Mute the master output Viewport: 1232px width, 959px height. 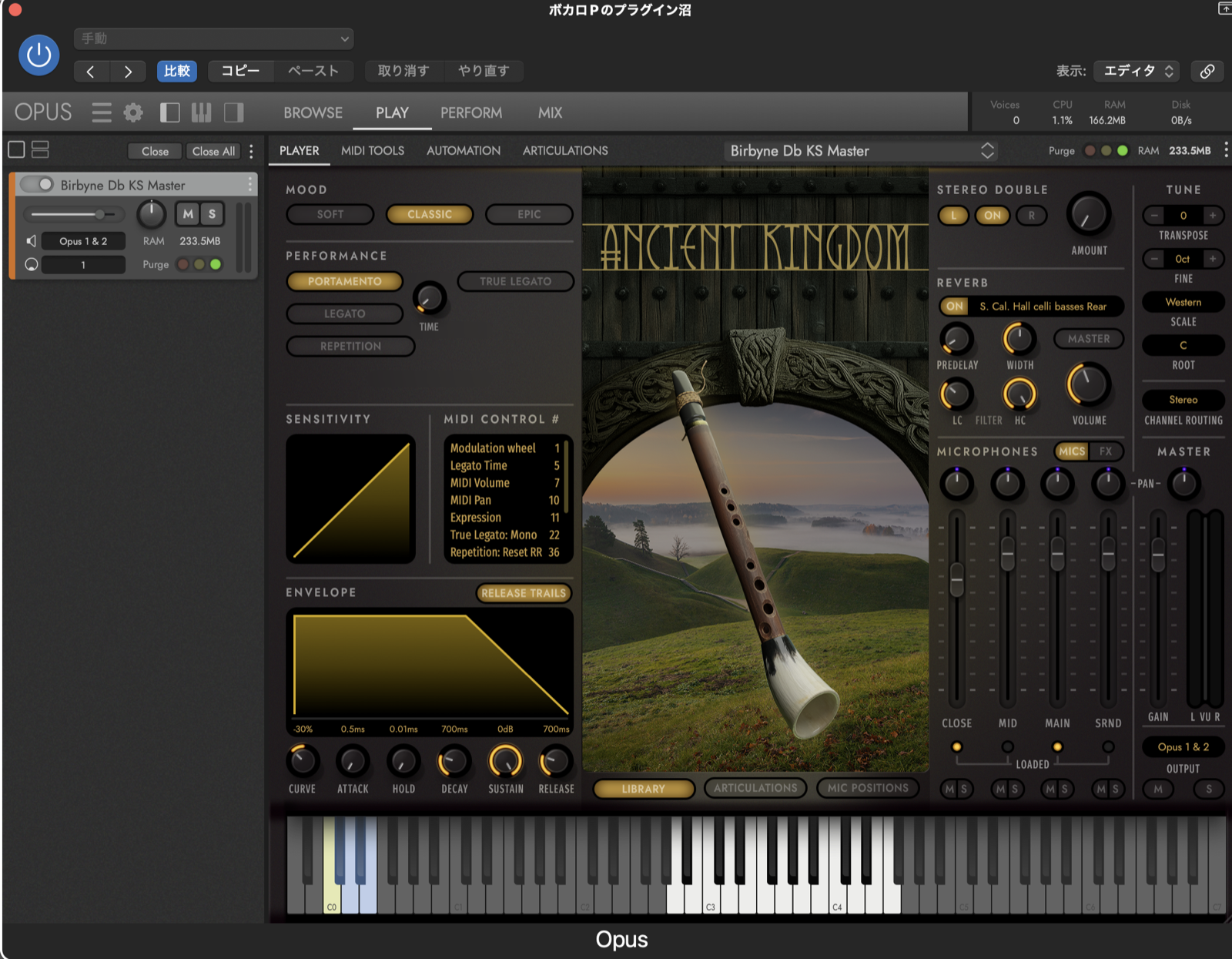point(1158,789)
